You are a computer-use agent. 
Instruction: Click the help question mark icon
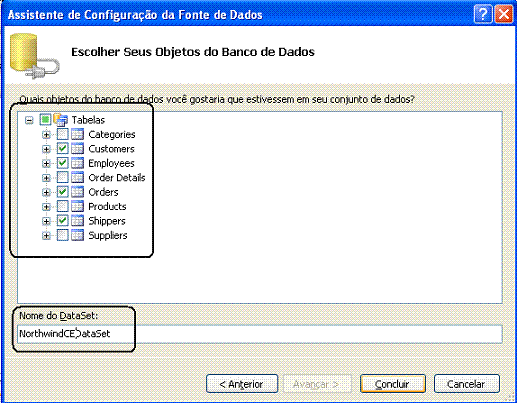click(x=483, y=15)
